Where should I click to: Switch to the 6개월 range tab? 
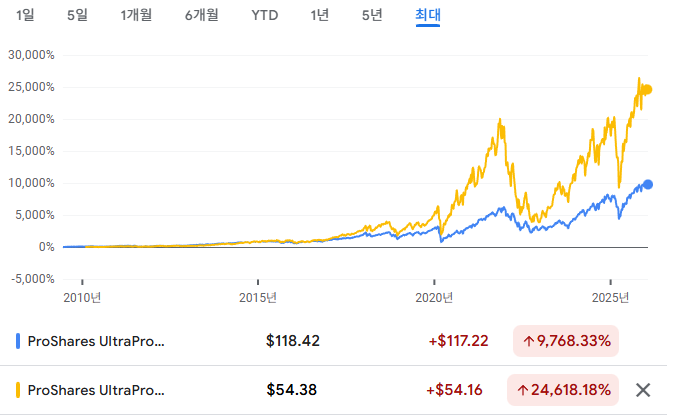pos(202,15)
